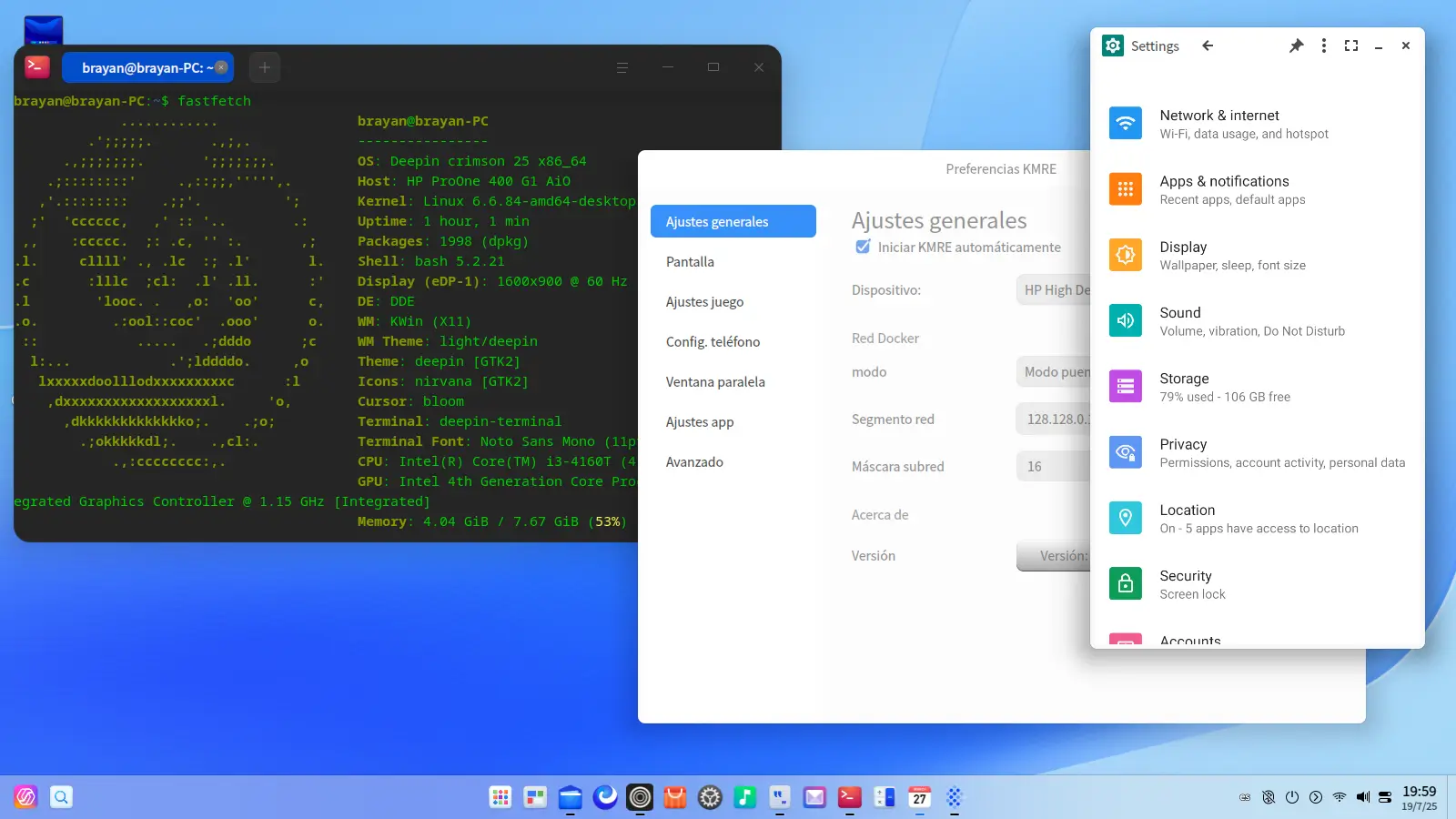The width and height of the screenshot is (1456, 819).
Task: Open Network & internet settings
Action: click(x=1257, y=124)
